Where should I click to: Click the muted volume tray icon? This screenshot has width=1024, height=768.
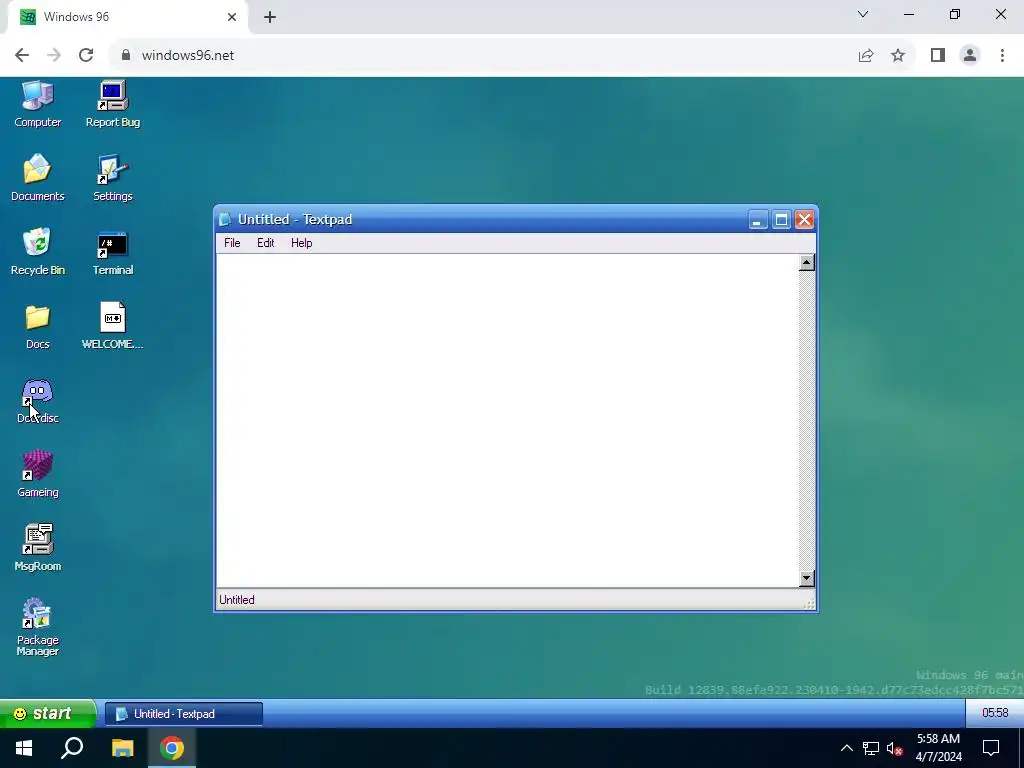894,748
